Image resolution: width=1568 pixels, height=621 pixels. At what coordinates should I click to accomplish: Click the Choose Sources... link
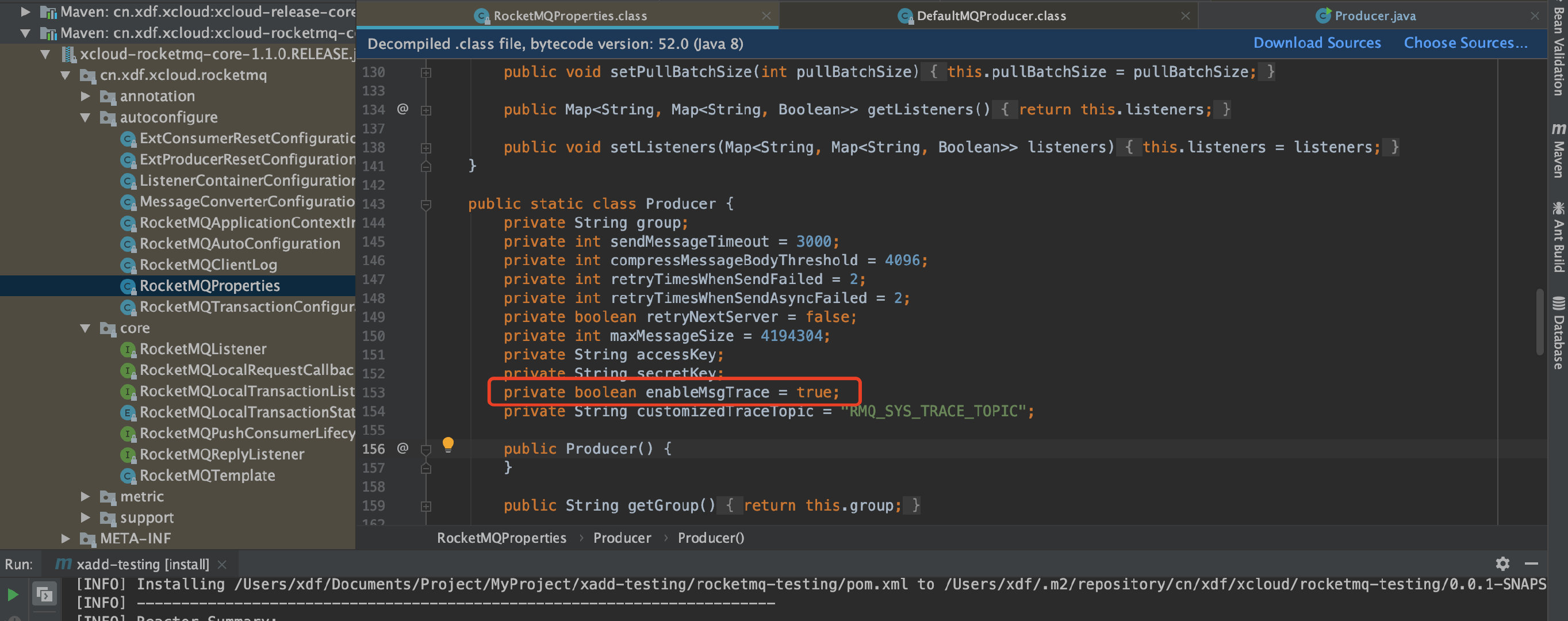1465,43
